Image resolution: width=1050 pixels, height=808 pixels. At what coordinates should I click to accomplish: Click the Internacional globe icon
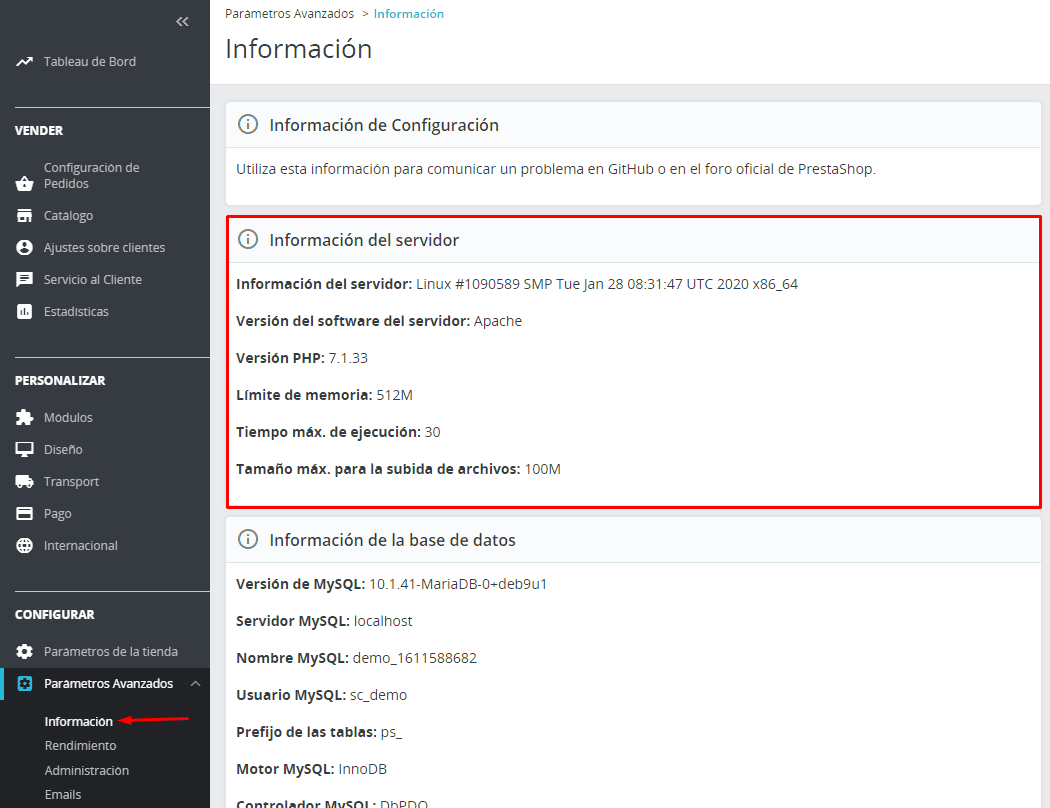point(25,546)
